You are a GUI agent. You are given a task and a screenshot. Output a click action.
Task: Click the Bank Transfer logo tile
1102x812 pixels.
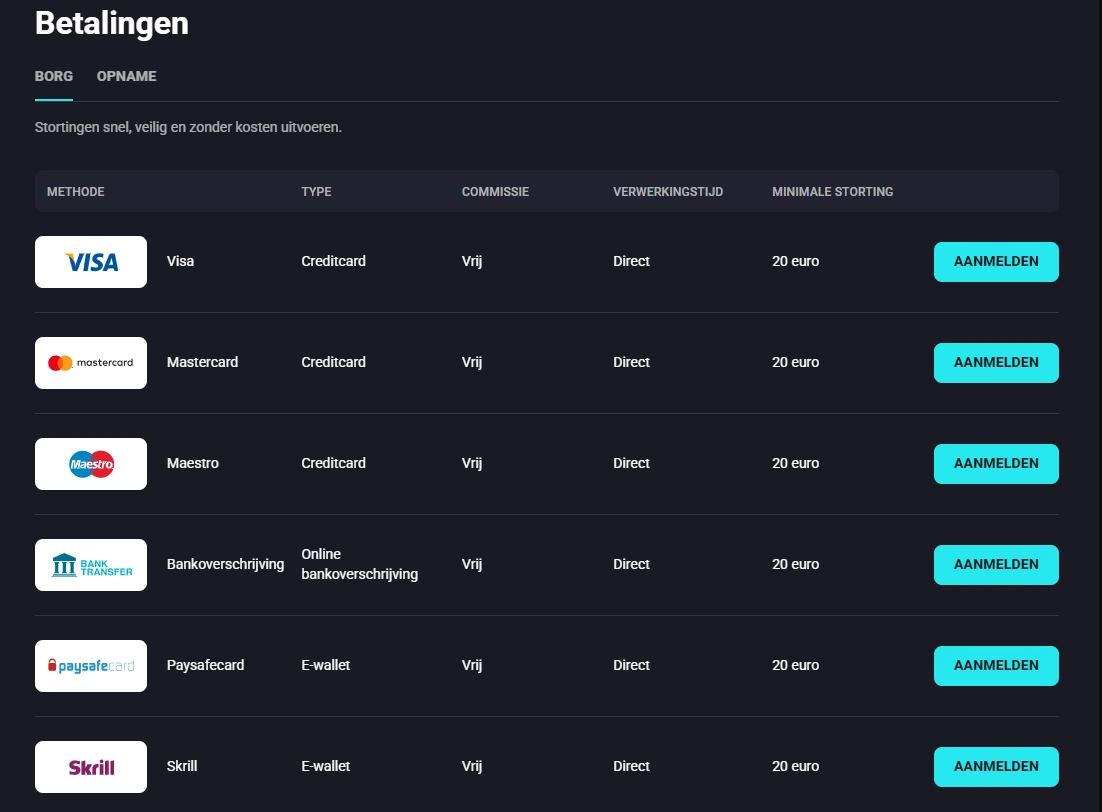(91, 565)
